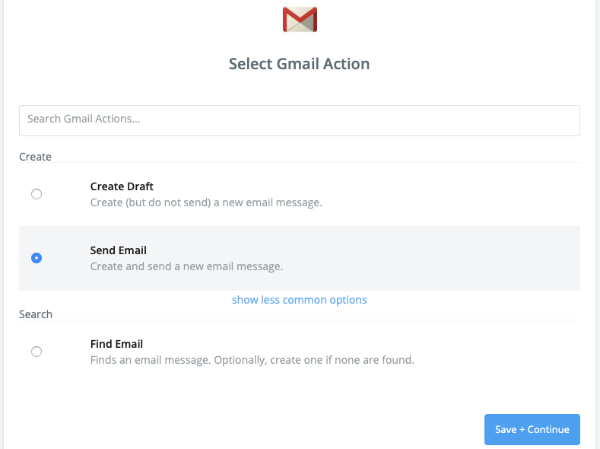Click empty right side of Find Email row

pyautogui.click(x=497, y=352)
